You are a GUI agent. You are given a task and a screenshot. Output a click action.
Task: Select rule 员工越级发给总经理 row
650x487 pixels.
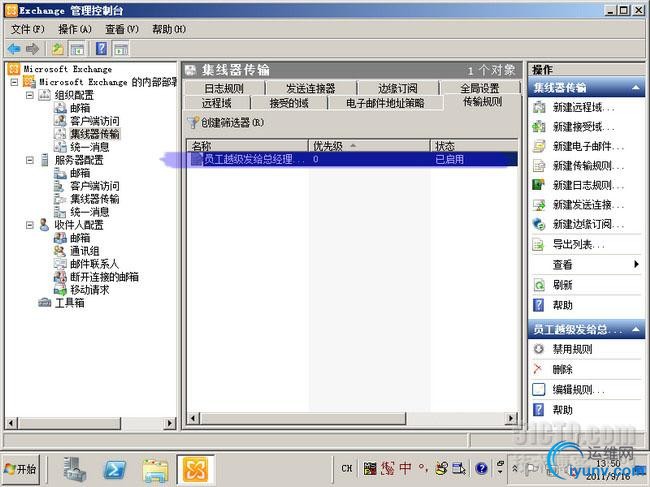[x=352, y=159]
